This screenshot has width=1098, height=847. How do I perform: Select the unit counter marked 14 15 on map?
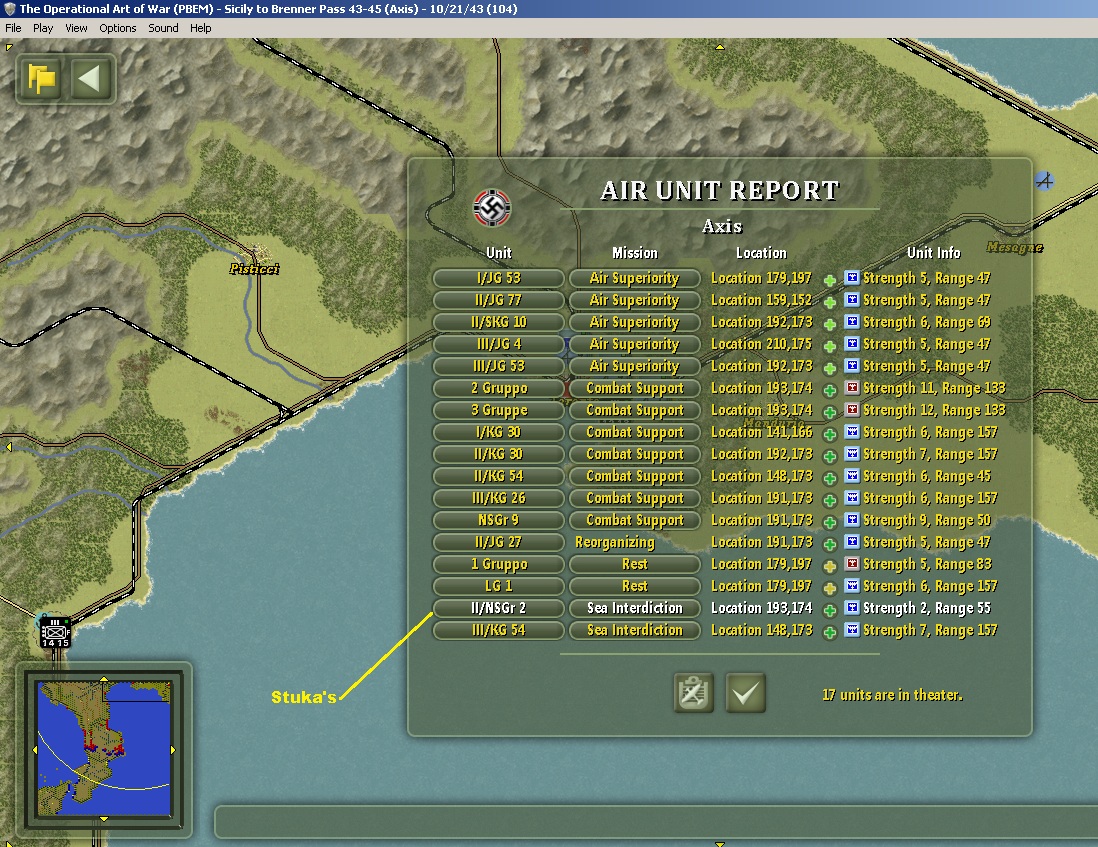pyautogui.click(x=55, y=631)
